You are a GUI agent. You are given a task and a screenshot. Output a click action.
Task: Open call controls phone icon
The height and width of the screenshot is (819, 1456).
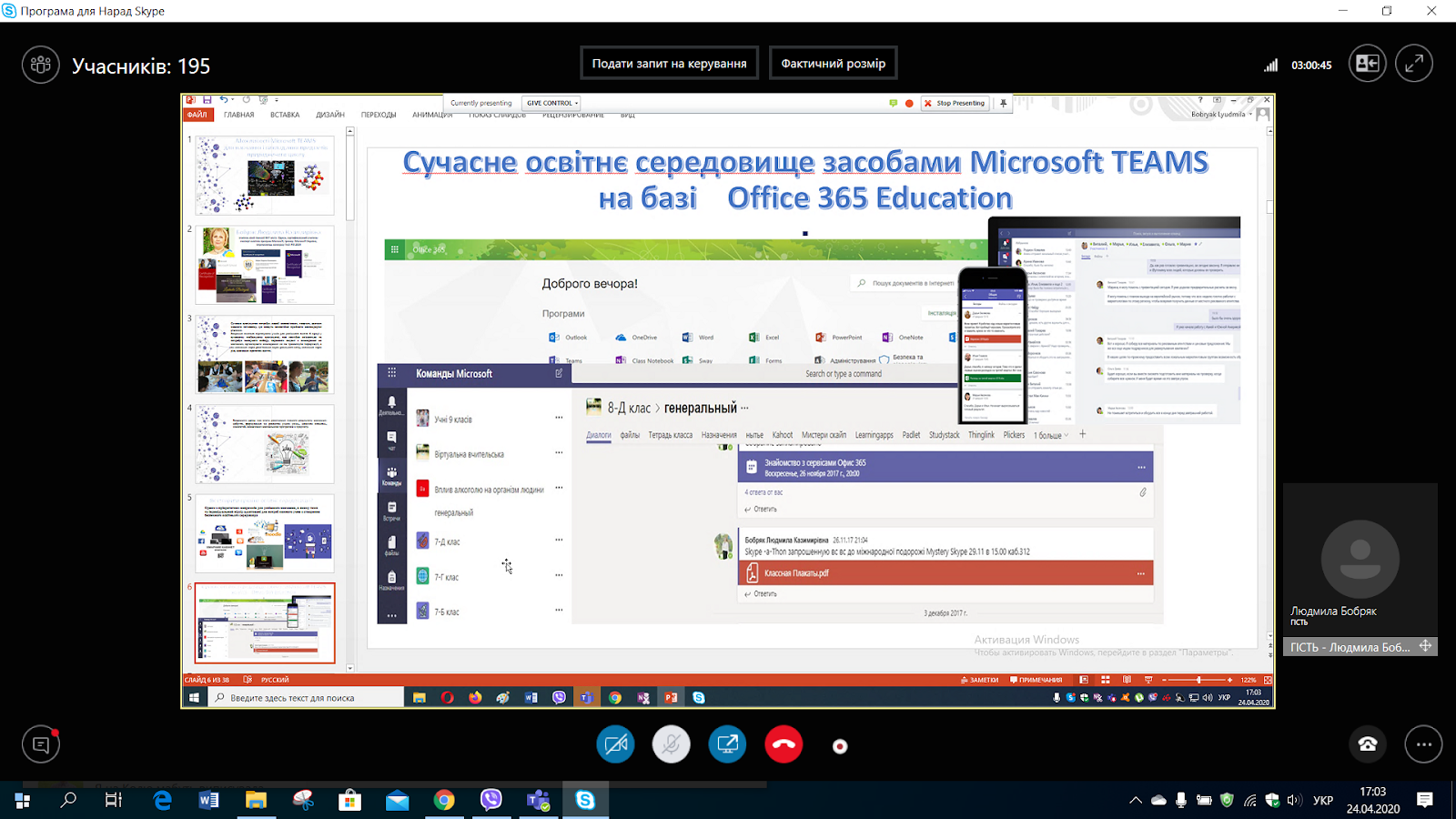[1368, 744]
